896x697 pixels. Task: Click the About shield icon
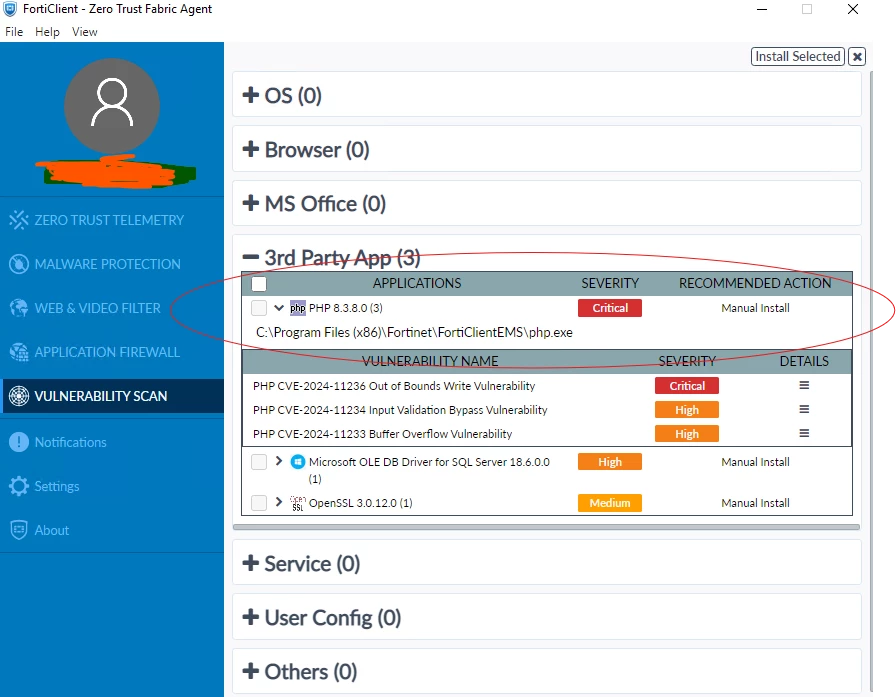[x=19, y=530]
